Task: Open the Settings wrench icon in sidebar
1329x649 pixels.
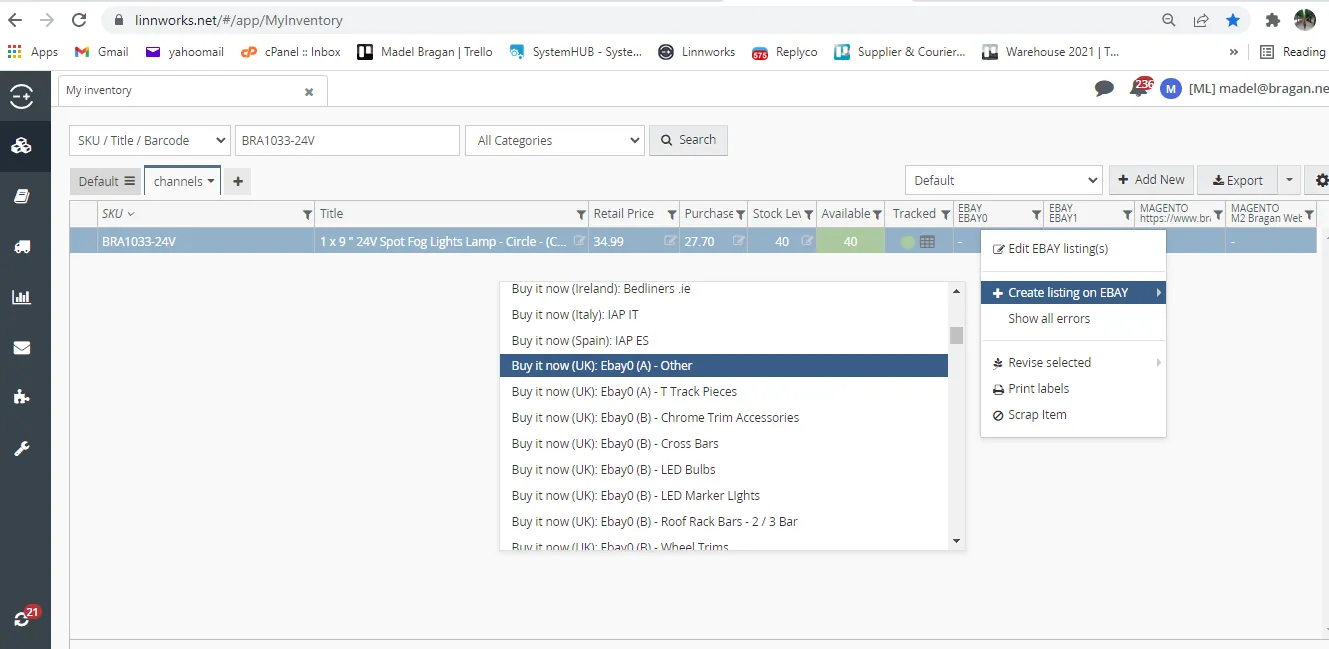Action: [x=21, y=448]
